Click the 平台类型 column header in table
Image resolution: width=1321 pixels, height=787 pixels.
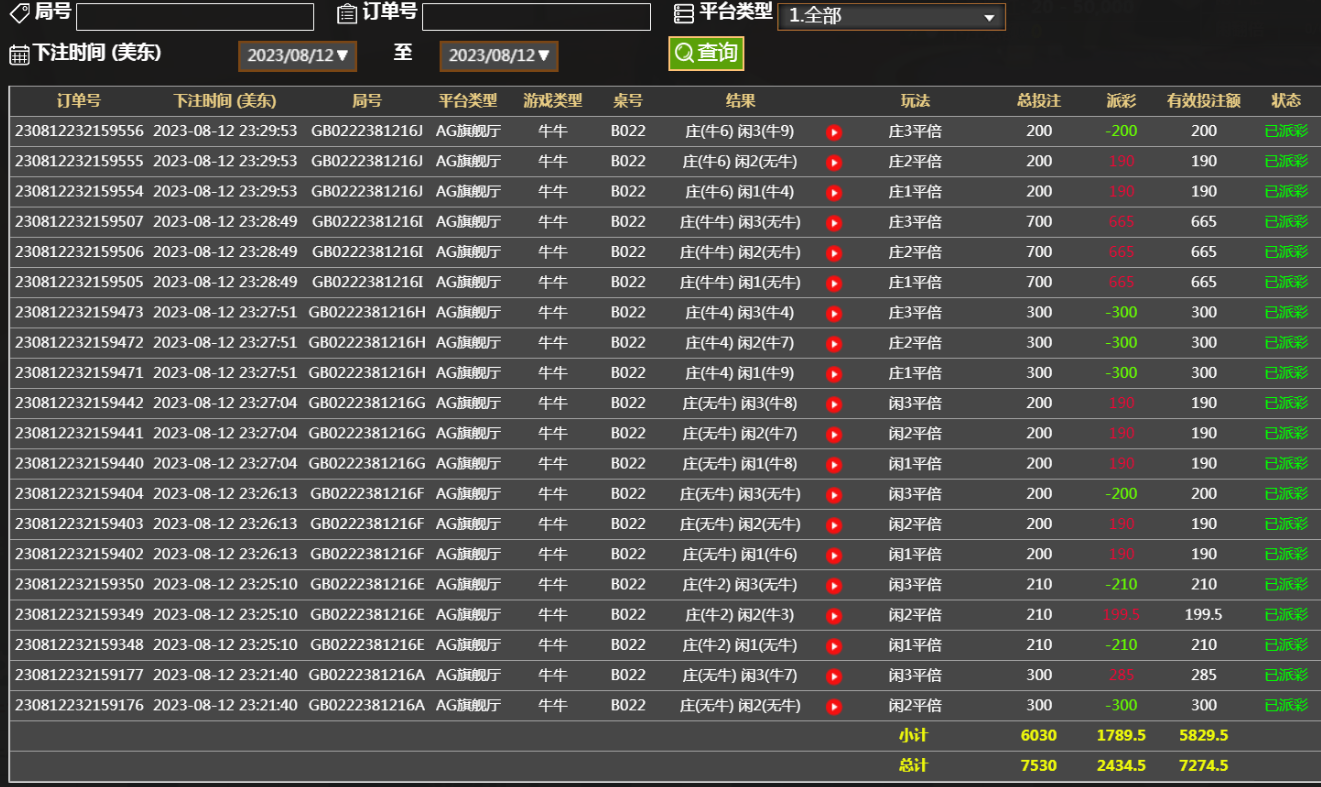468,101
